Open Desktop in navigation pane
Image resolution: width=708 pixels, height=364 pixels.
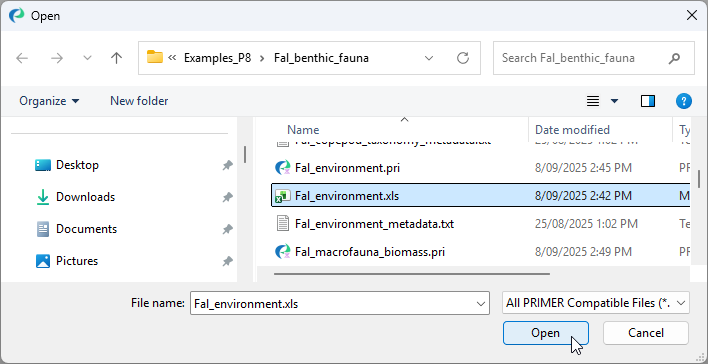[77, 165]
